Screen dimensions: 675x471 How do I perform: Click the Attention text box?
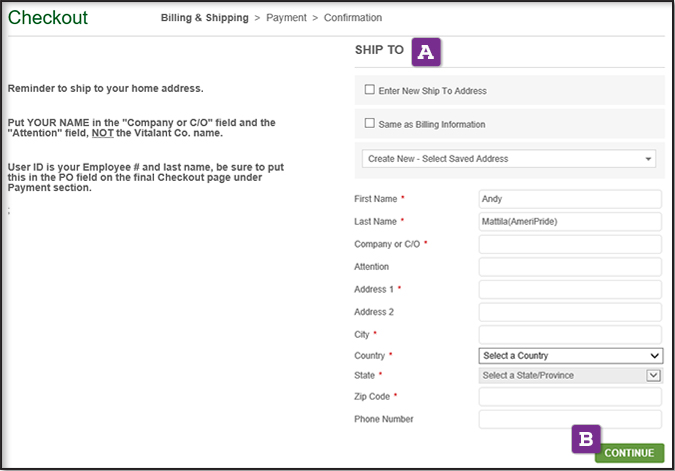[x=570, y=267]
